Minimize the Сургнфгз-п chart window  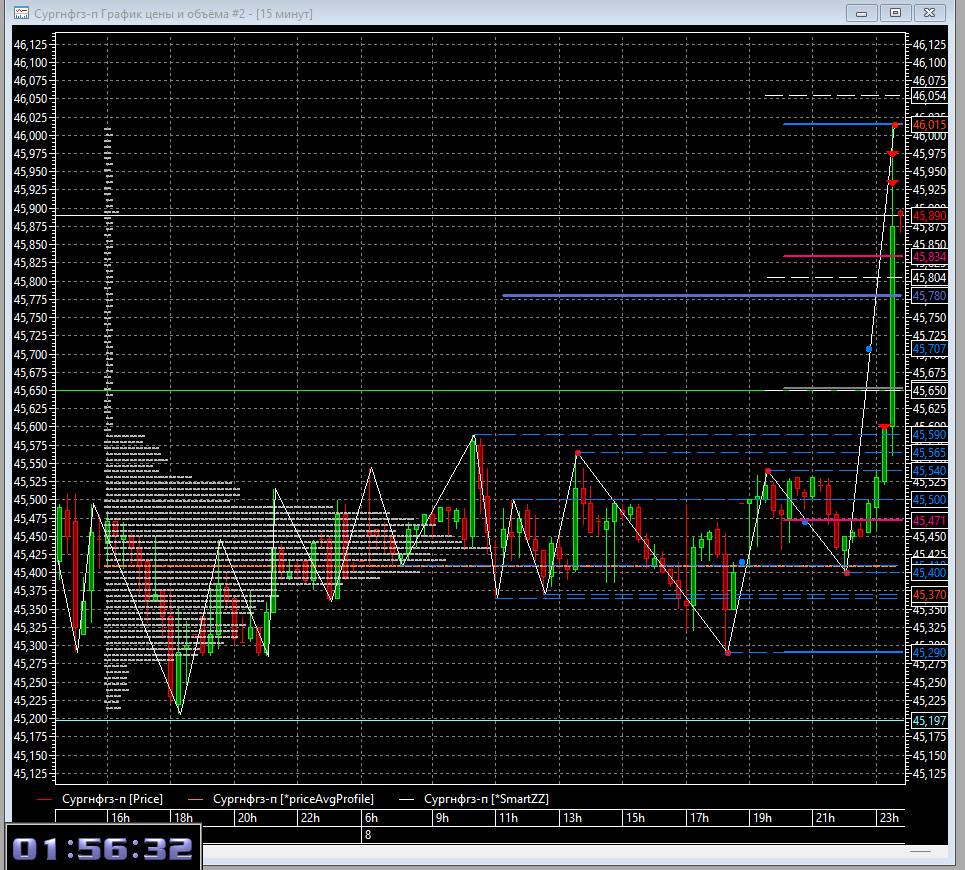[862, 13]
